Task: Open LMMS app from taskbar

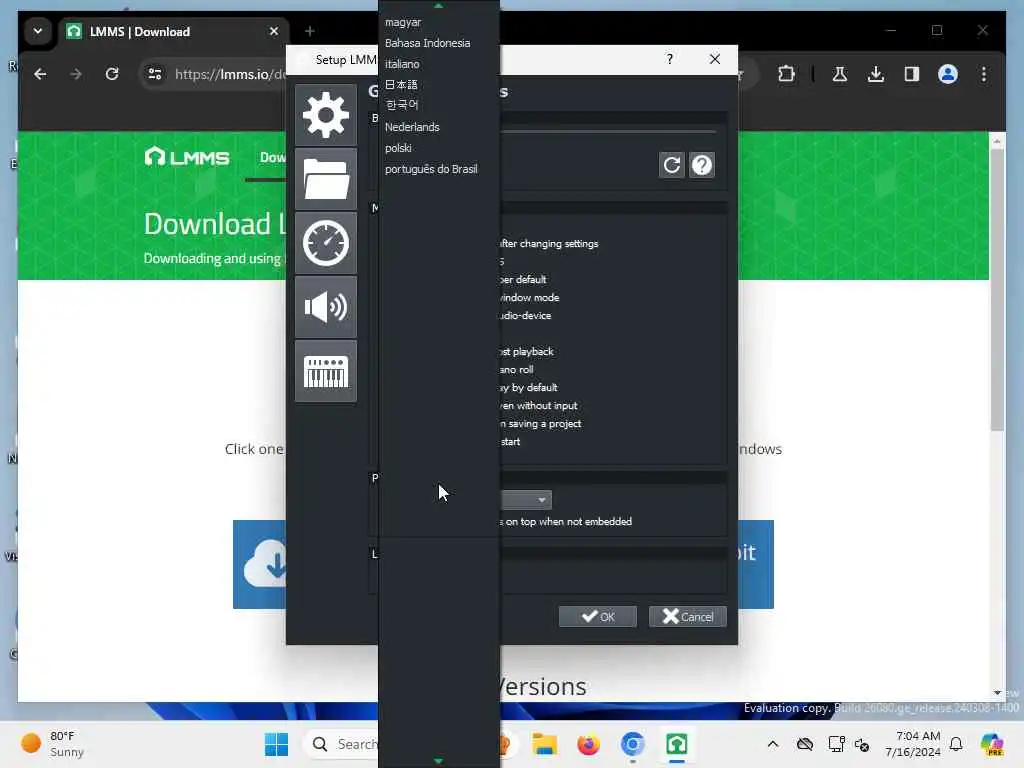Action: pyautogui.click(x=677, y=744)
